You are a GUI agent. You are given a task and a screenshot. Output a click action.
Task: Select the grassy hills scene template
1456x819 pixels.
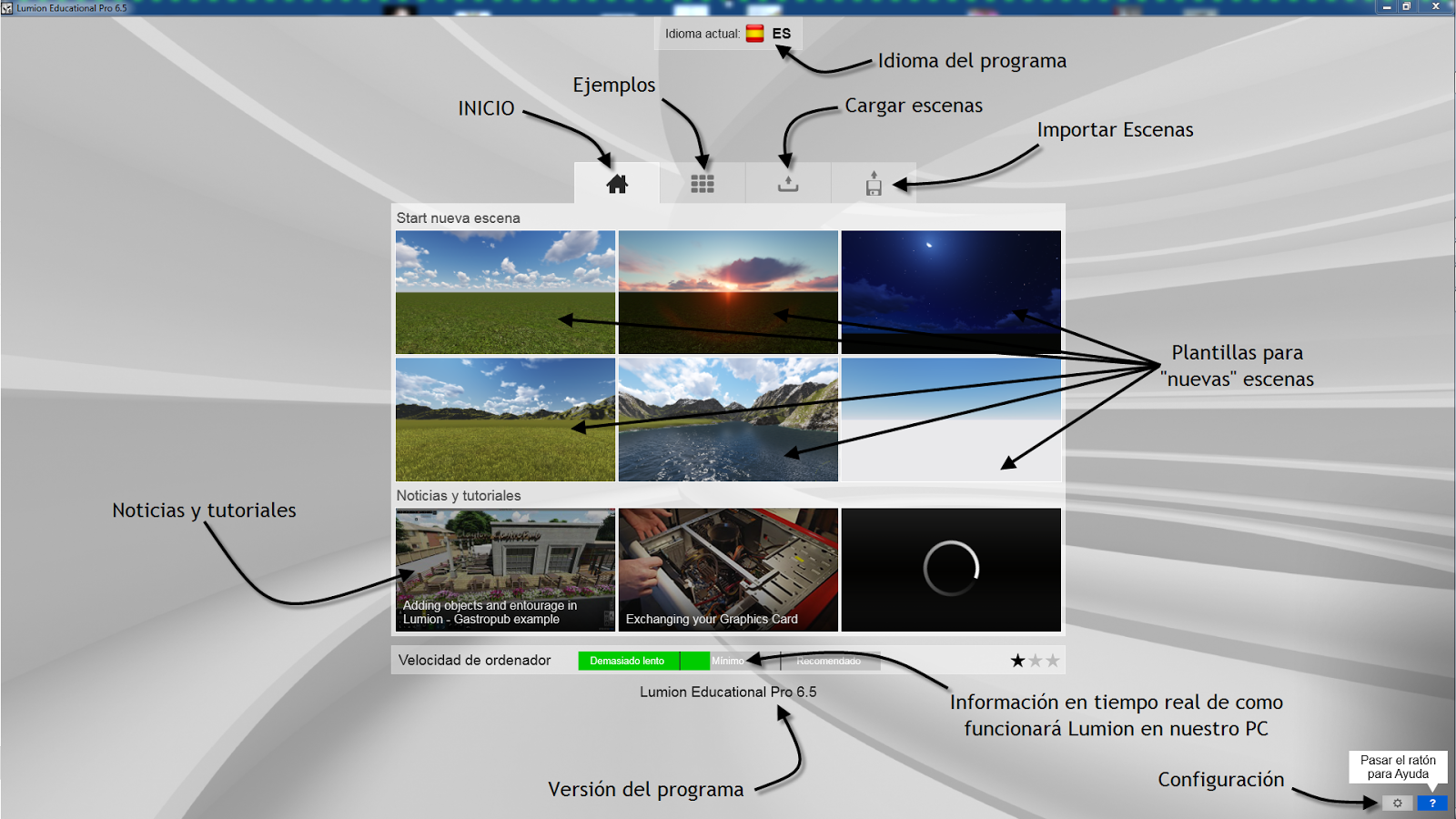(505, 420)
